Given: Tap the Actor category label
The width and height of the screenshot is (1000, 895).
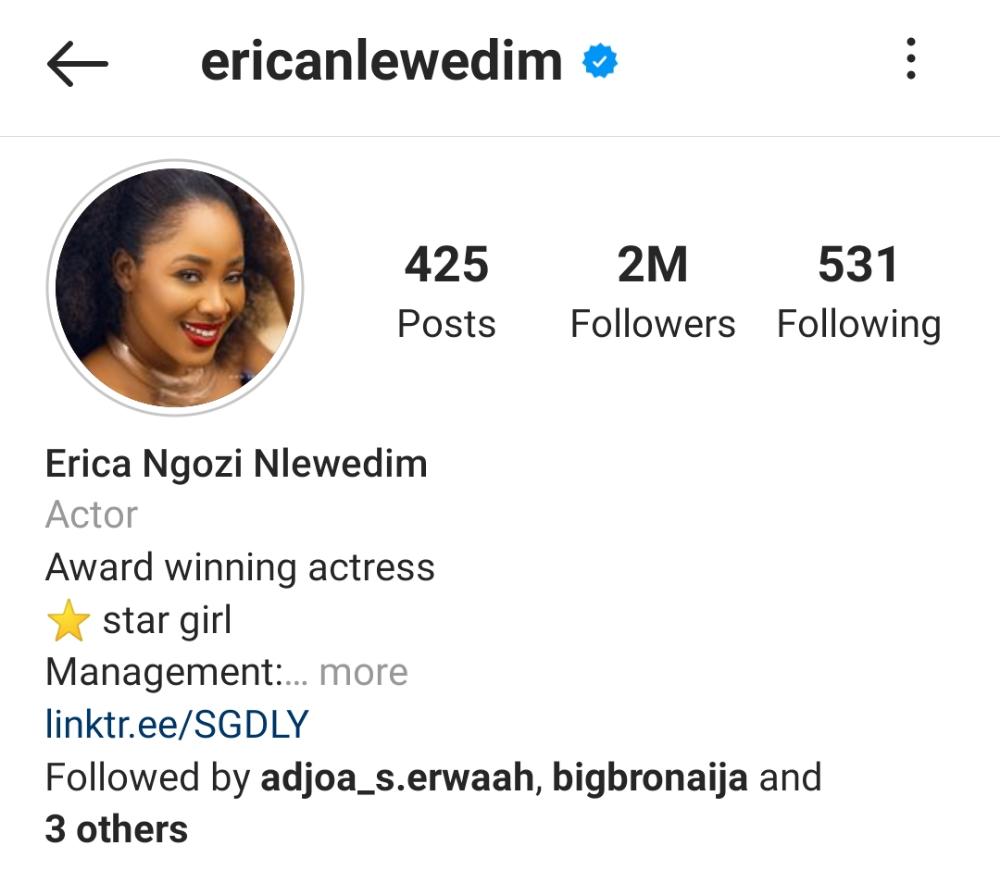Looking at the screenshot, I should click(92, 514).
